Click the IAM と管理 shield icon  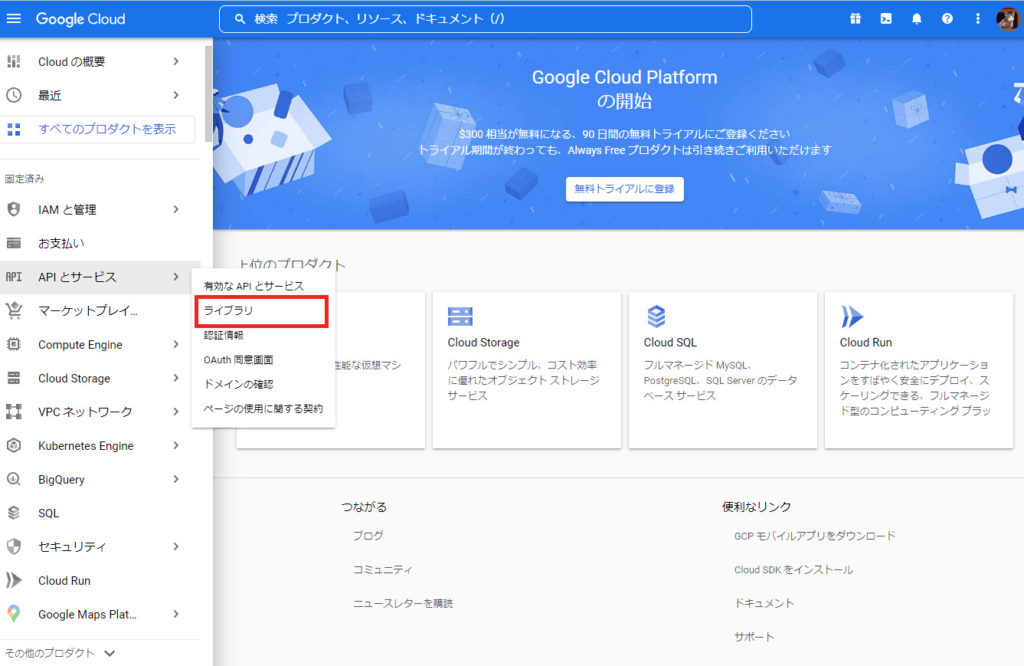click(x=14, y=210)
